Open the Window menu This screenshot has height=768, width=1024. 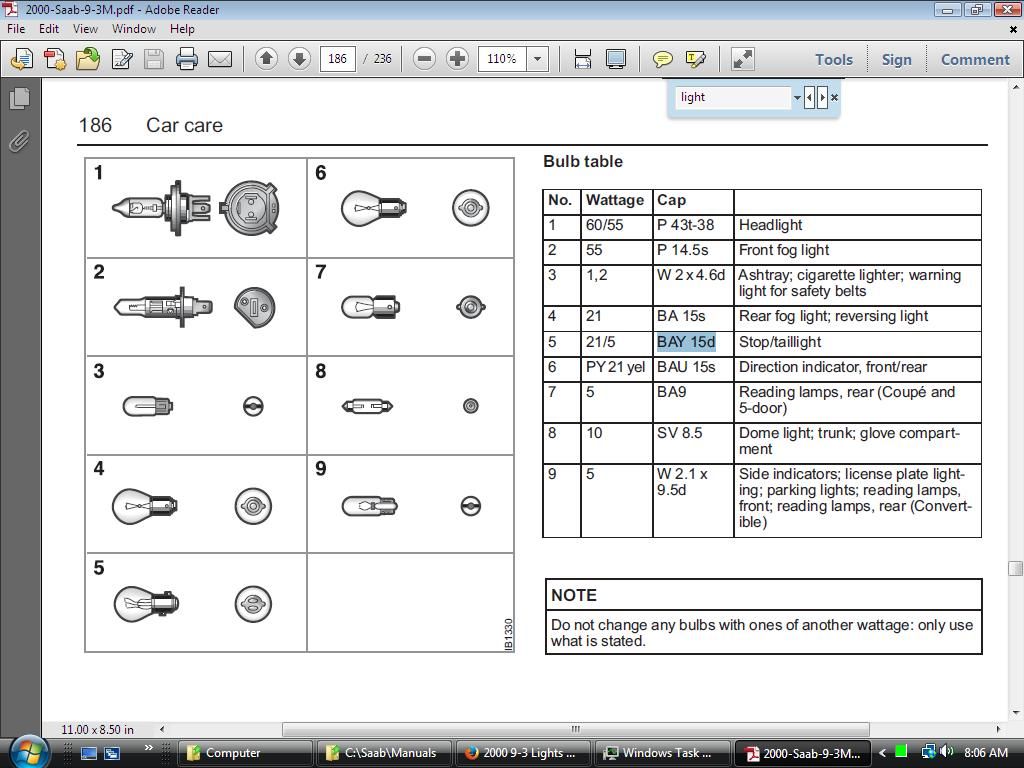(133, 29)
